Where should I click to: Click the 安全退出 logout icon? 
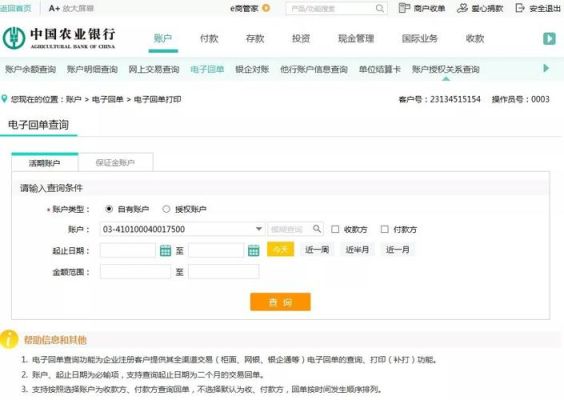(520, 8)
